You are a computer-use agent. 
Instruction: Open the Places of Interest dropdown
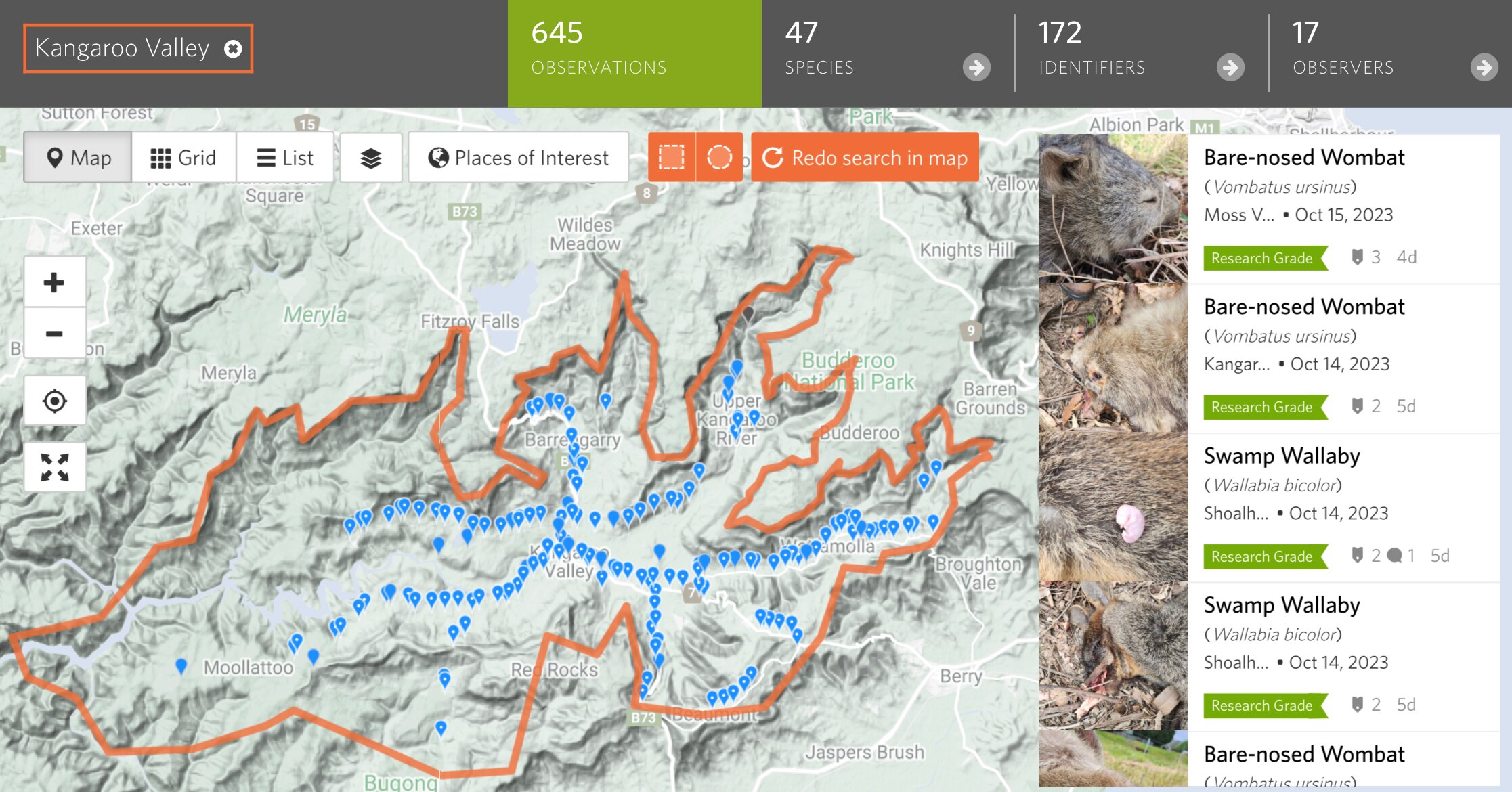pos(518,158)
